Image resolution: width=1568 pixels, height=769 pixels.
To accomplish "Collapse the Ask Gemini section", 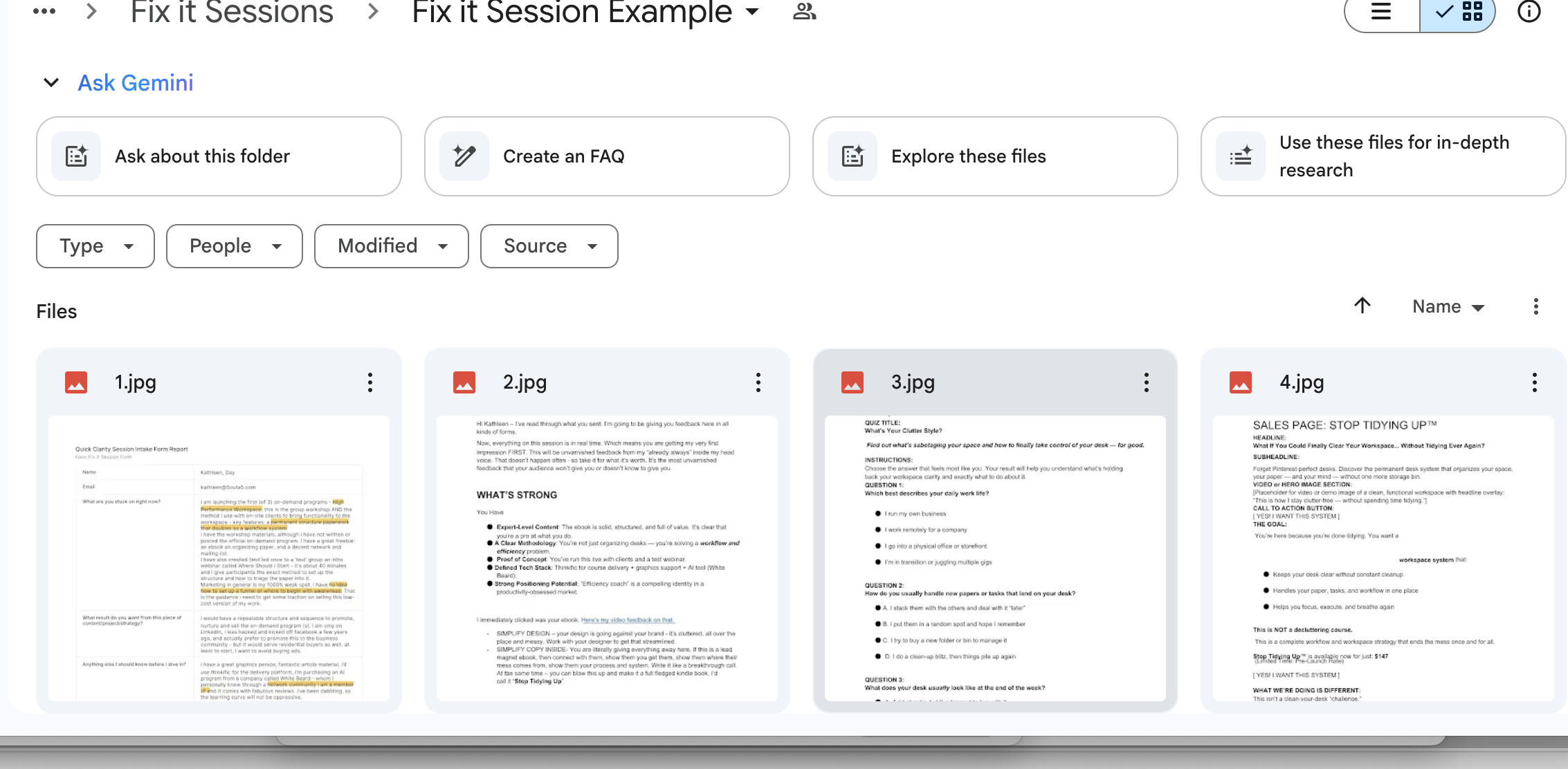I will tap(51, 83).
